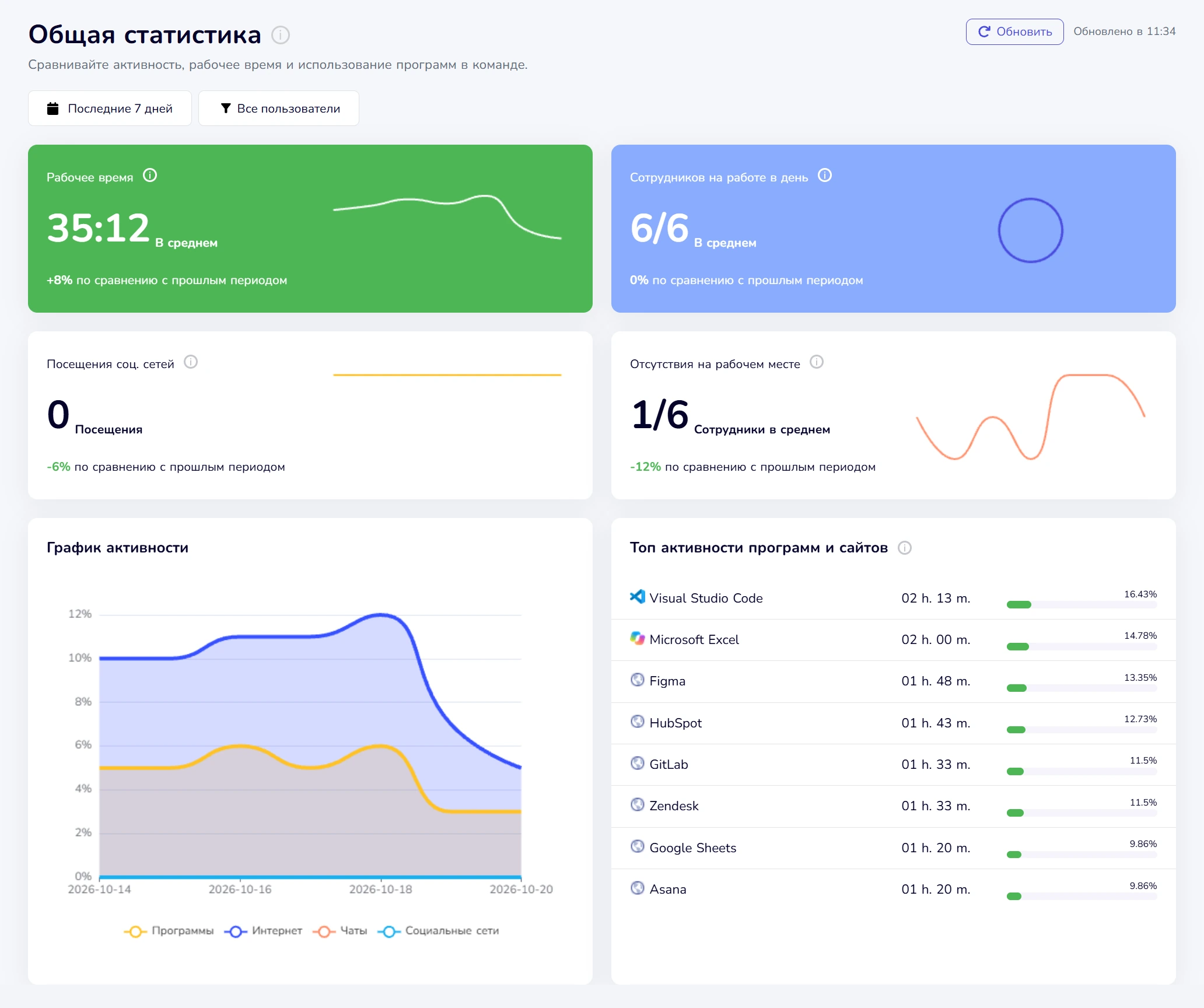Viewport: 1204px width, 1008px height.
Task: Click the Обновлено в 11:34 timestamp
Action: 1125,32
